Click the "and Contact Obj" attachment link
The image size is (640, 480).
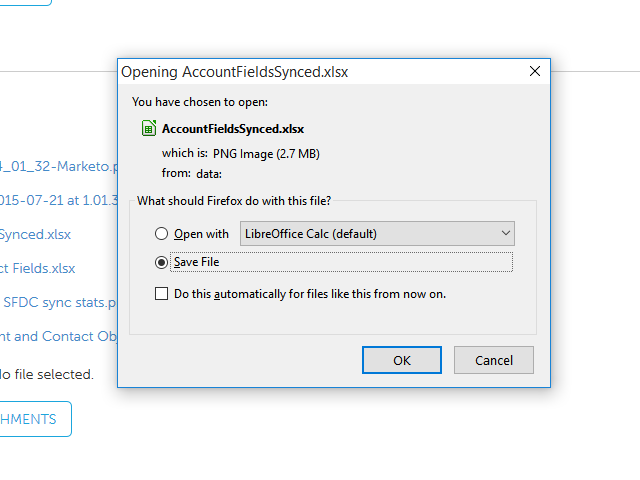click(x=60, y=336)
